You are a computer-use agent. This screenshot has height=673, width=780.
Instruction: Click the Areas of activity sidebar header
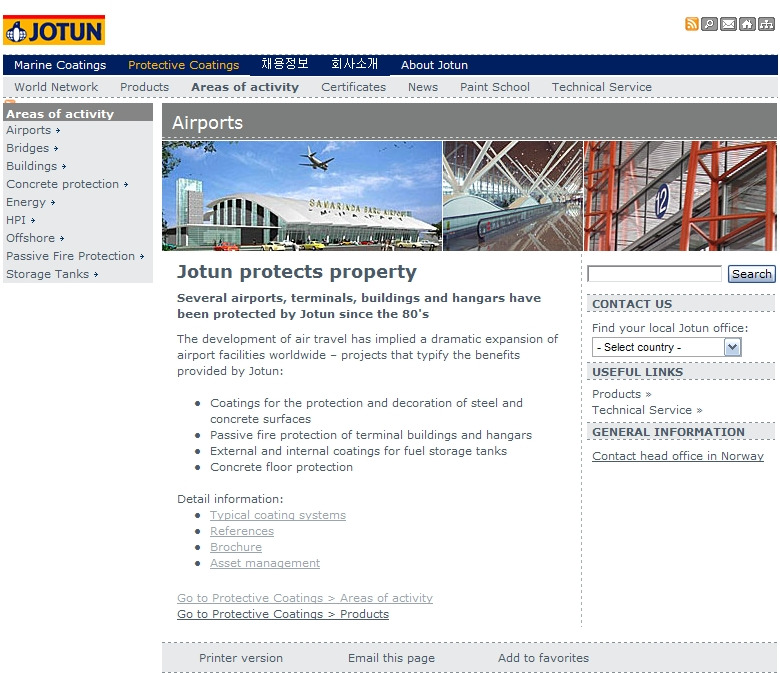(78, 113)
